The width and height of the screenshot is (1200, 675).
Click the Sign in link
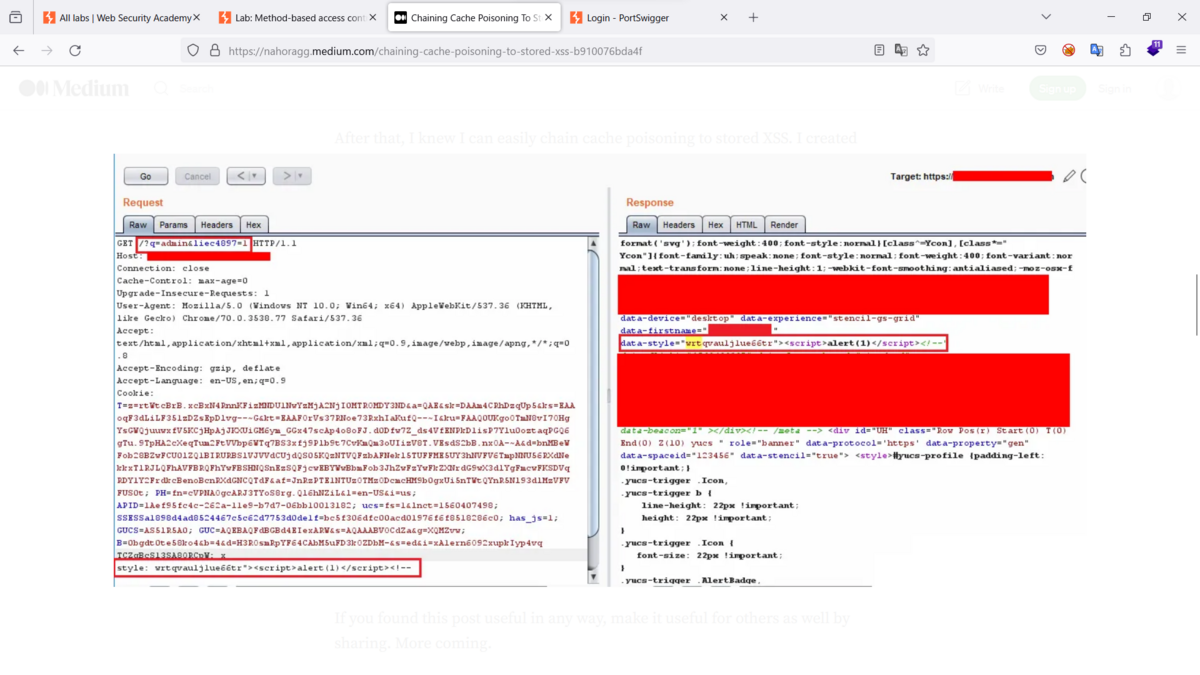coord(1115,88)
